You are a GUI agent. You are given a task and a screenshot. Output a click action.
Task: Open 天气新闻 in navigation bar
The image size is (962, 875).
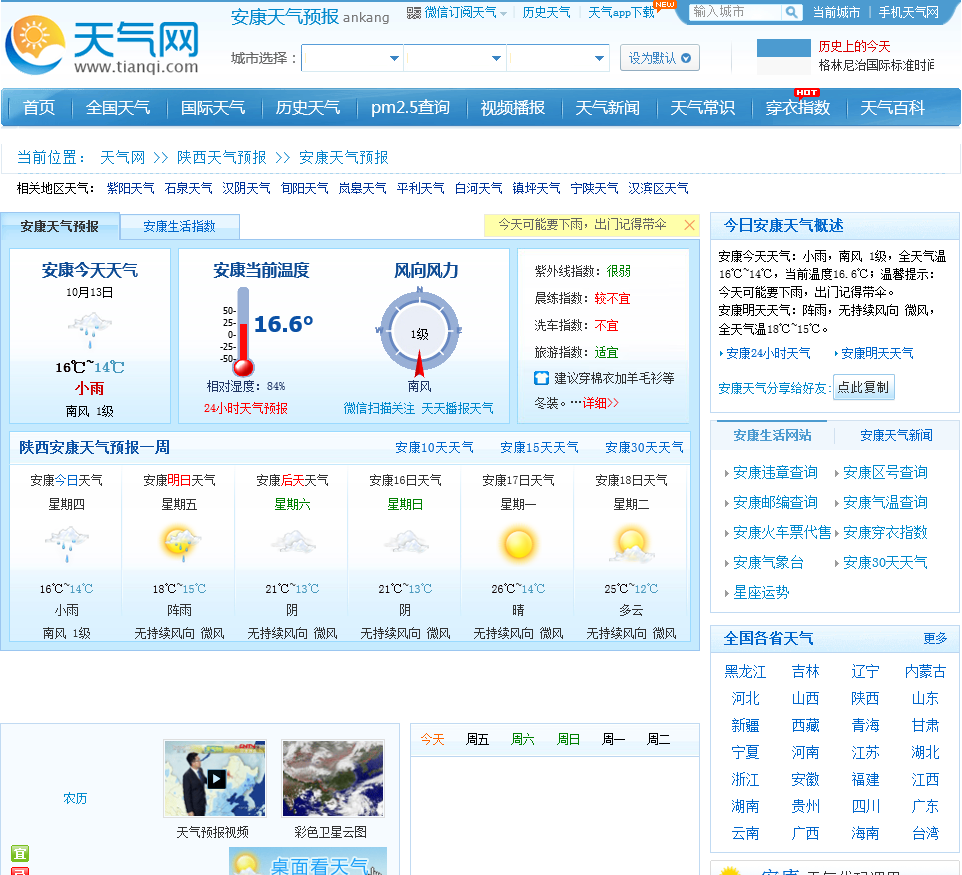point(607,108)
